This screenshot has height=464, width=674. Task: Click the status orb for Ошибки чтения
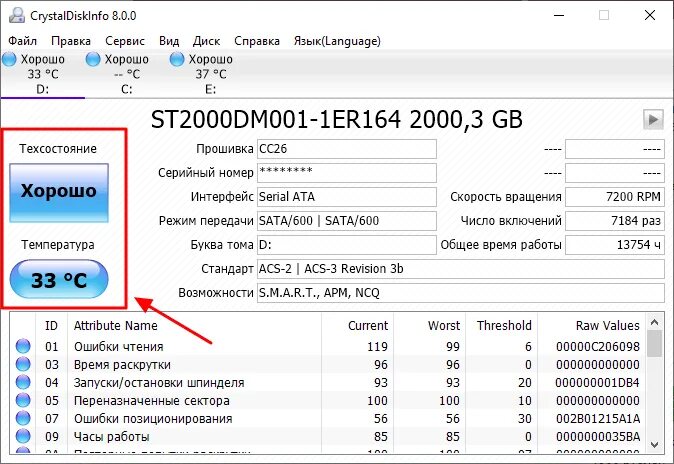point(23,346)
